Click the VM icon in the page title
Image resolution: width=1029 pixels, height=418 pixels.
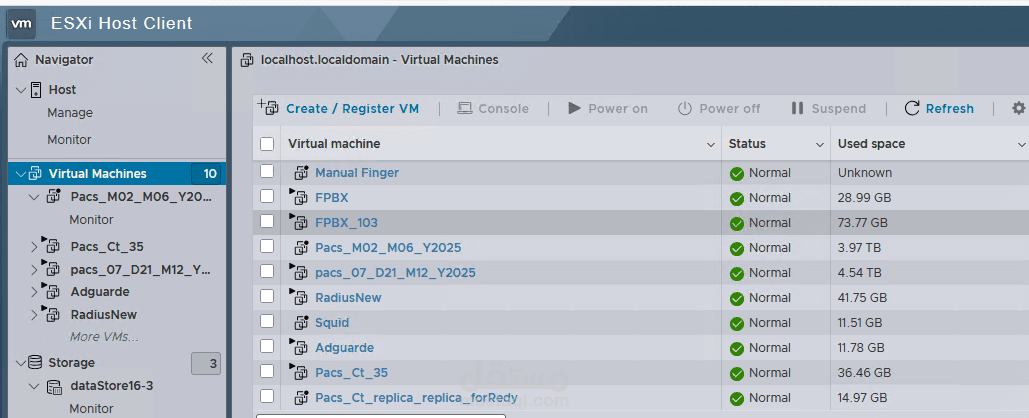click(x=247, y=60)
